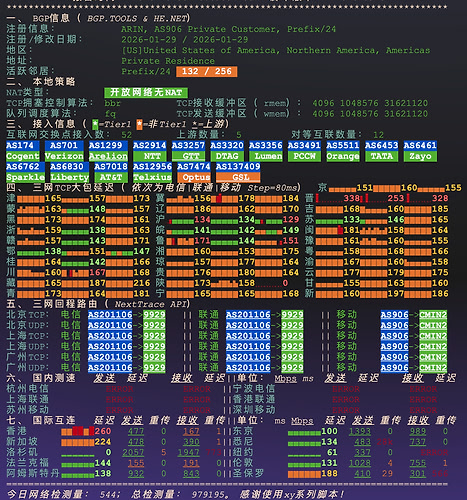Select the Telxius label
Image resolution: width=467 pixels, height=500 pixels.
pyautogui.click(x=152, y=177)
